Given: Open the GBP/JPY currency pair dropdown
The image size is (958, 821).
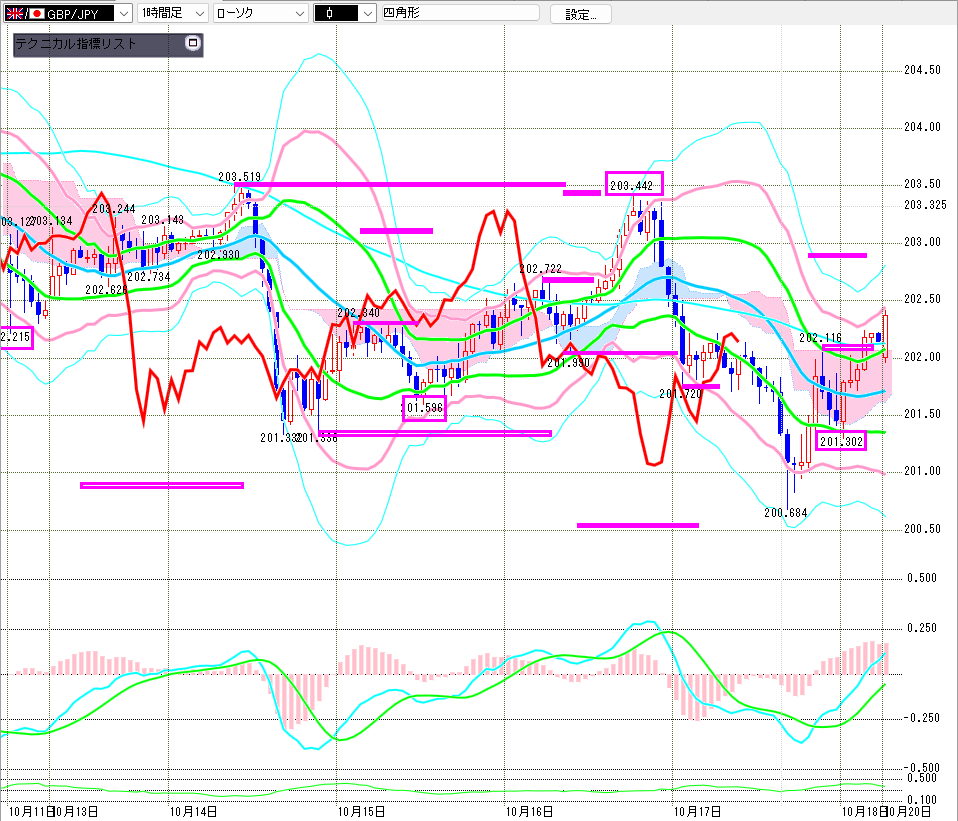Looking at the screenshot, I should 123,13.
